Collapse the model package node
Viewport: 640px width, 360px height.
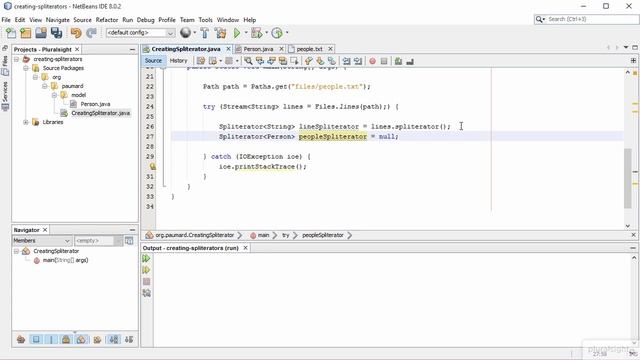coord(54,95)
